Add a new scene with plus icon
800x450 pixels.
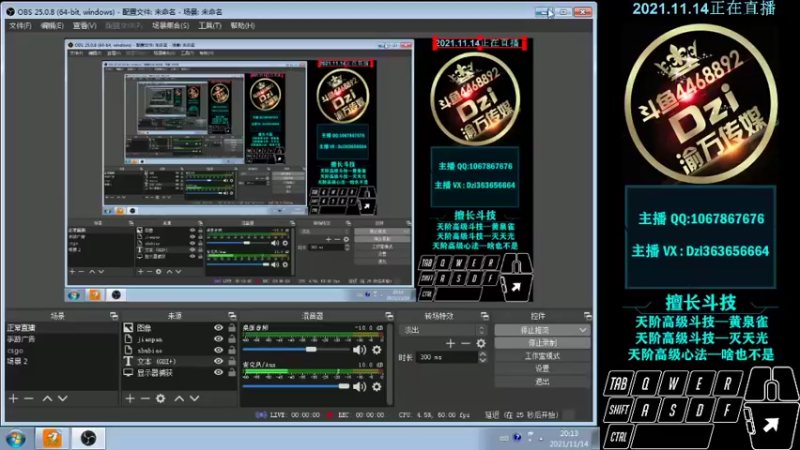pyautogui.click(x=13, y=398)
